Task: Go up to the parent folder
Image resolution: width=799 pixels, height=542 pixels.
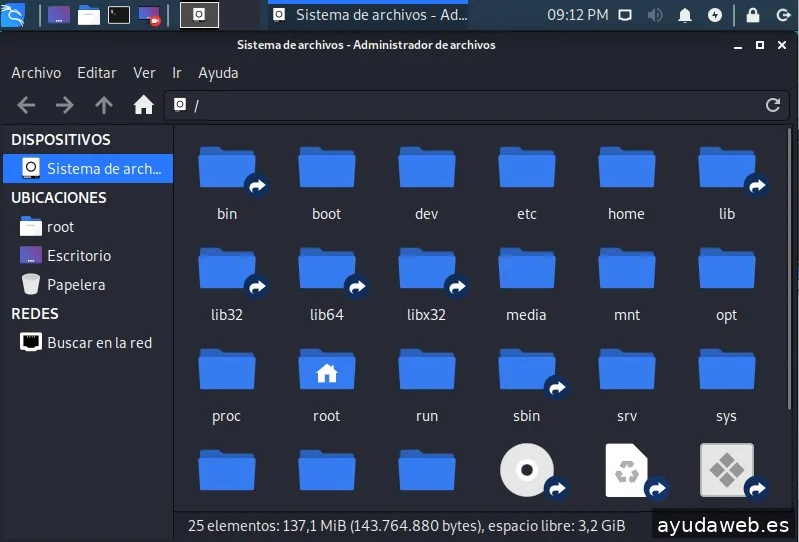Action: click(x=104, y=105)
